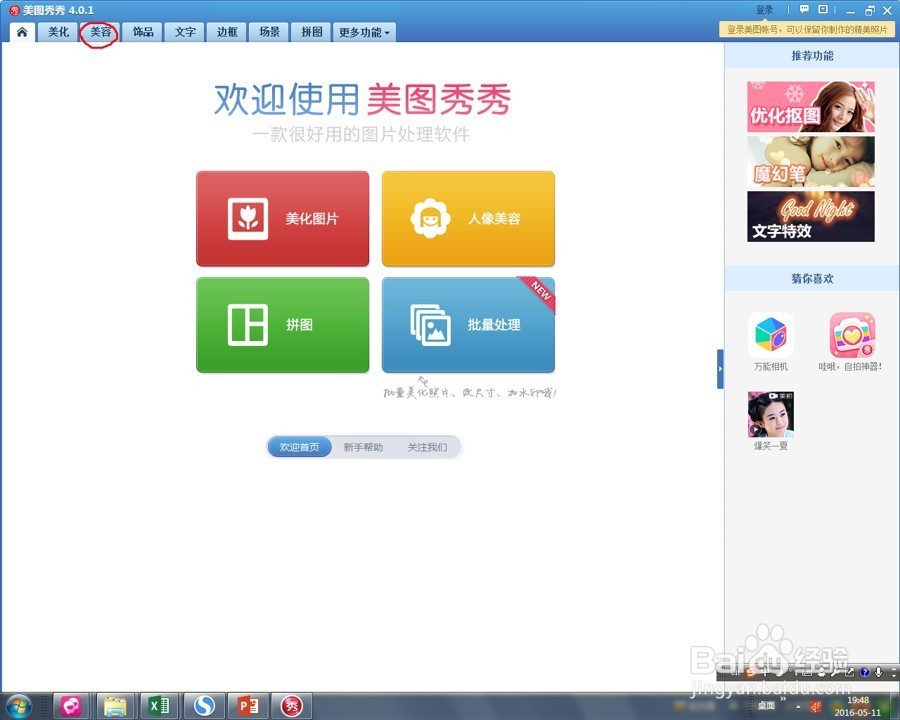
Task: Show hidden tray icons arrow
Action: point(798,707)
